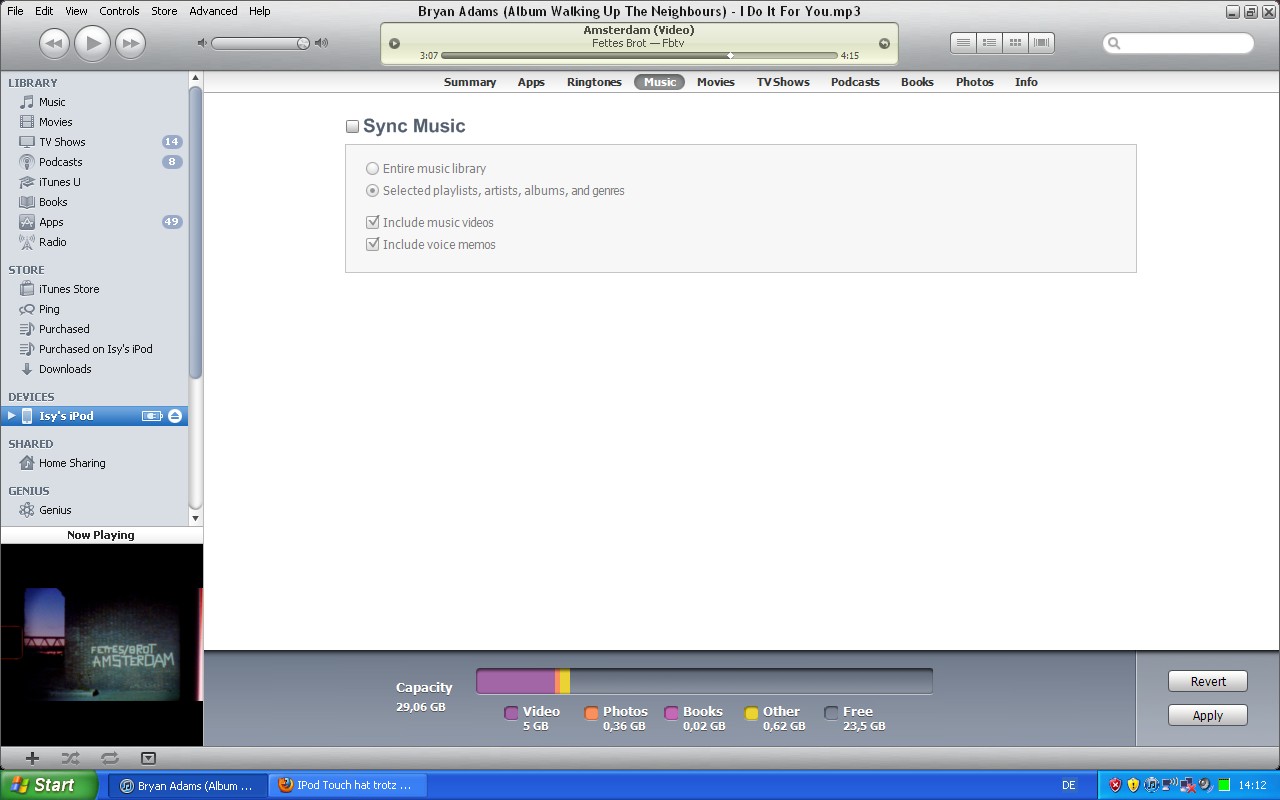Switch to Cover Flow view

[x=1041, y=43]
